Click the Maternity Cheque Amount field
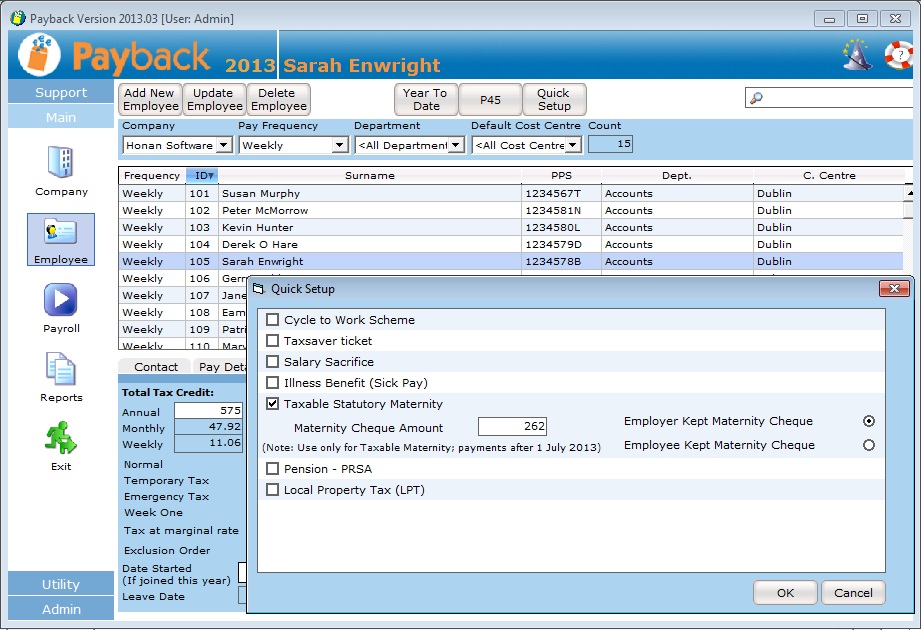This screenshot has height=630, width=921. pos(512,426)
